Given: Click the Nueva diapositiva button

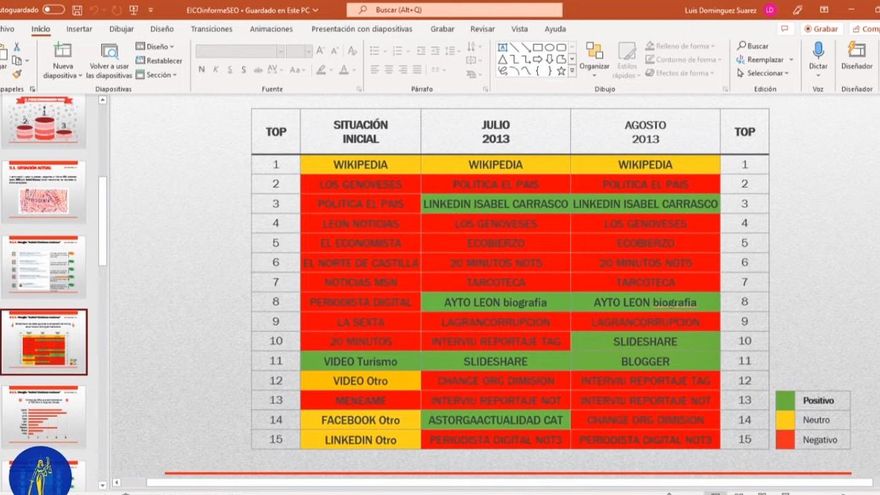Looking at the screenshot, I should [x=62, y=60].
